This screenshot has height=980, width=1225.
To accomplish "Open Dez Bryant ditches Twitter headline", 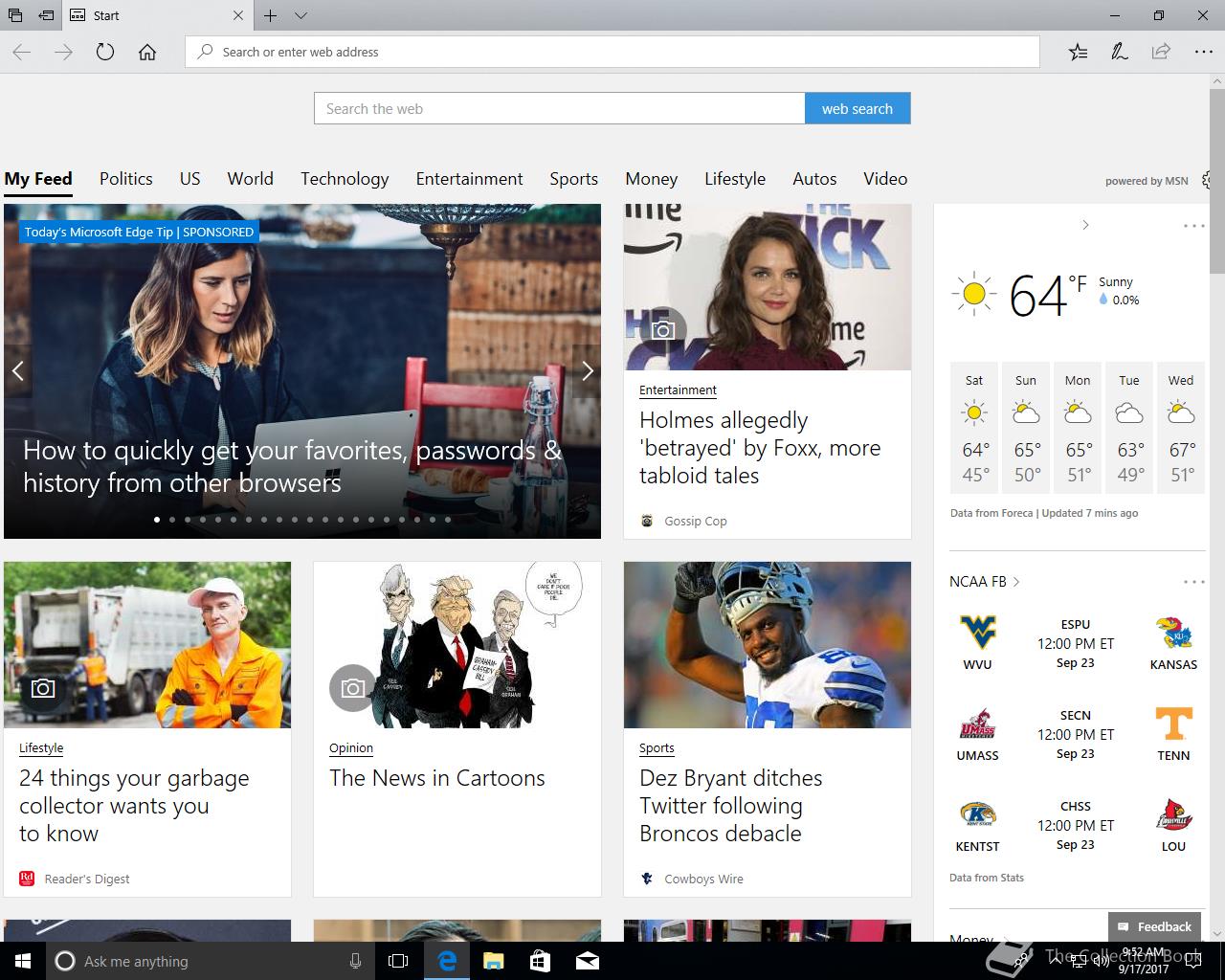I will click(x=731, y=806).
